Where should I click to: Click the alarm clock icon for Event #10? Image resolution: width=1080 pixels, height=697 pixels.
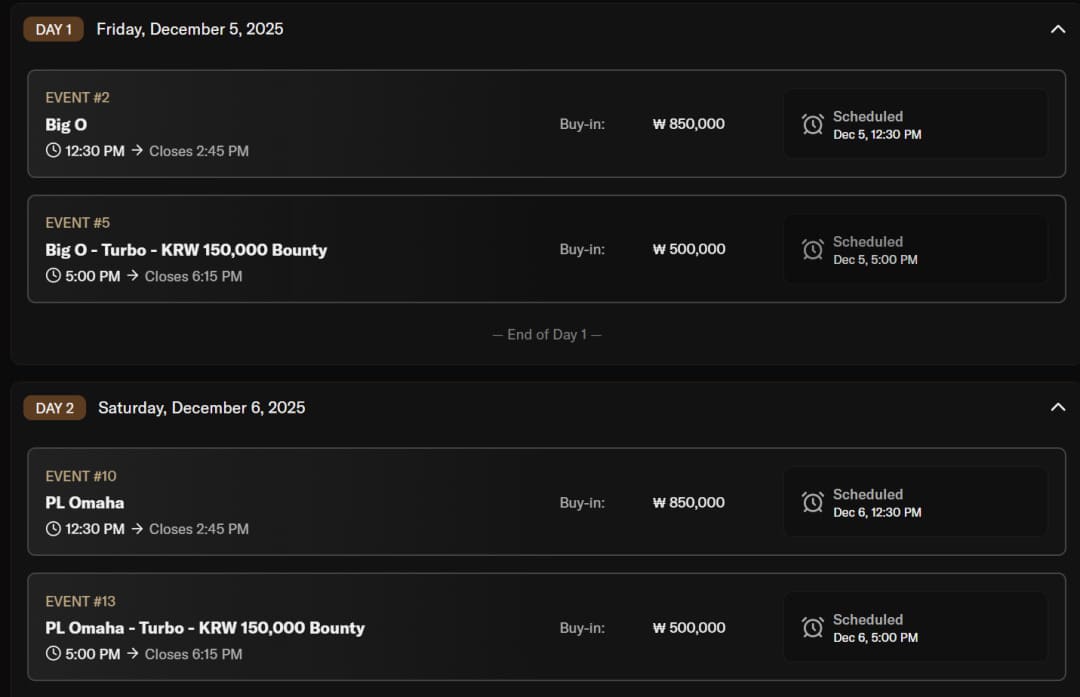click(x=813, y=502)
